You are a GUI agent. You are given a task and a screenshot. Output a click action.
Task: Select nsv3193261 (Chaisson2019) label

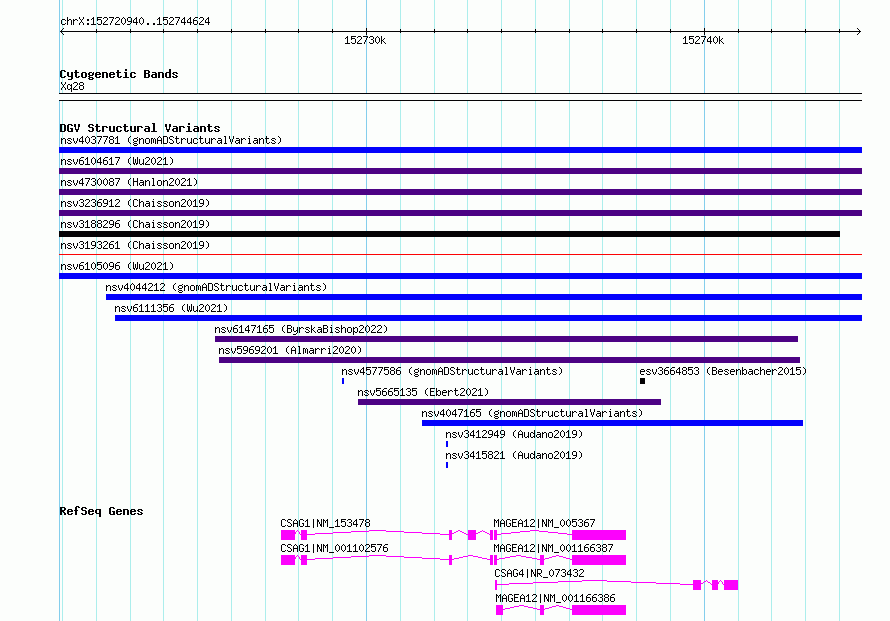(x=135, y=245)
